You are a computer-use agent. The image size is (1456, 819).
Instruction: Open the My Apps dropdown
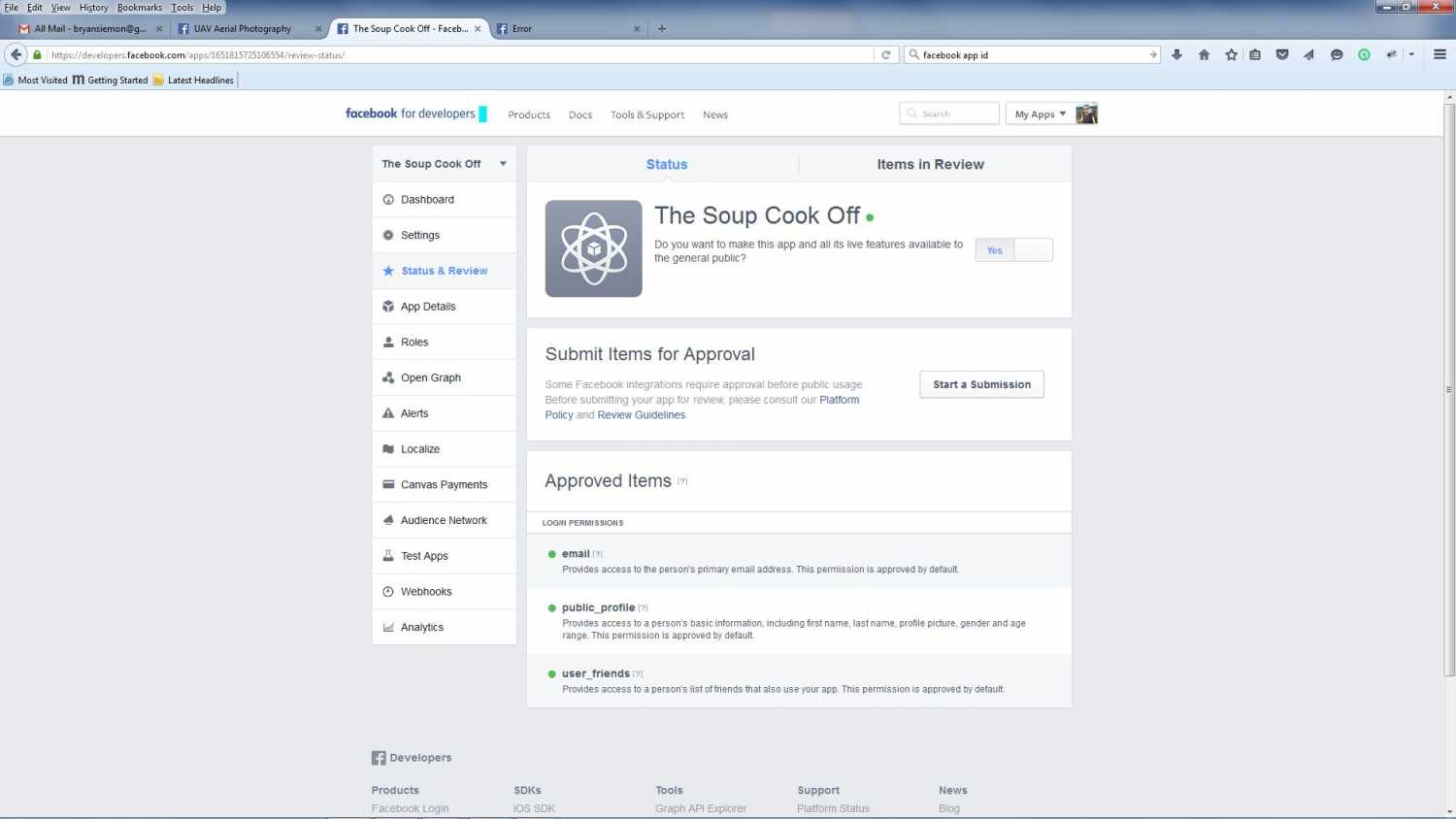point(1040,115)
